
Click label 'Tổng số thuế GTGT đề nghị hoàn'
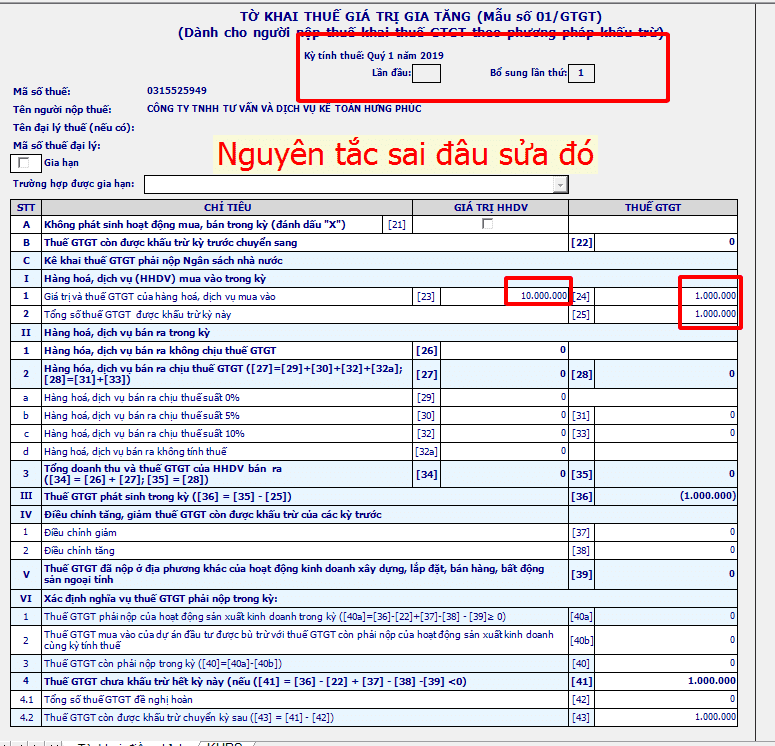[118, 700]
